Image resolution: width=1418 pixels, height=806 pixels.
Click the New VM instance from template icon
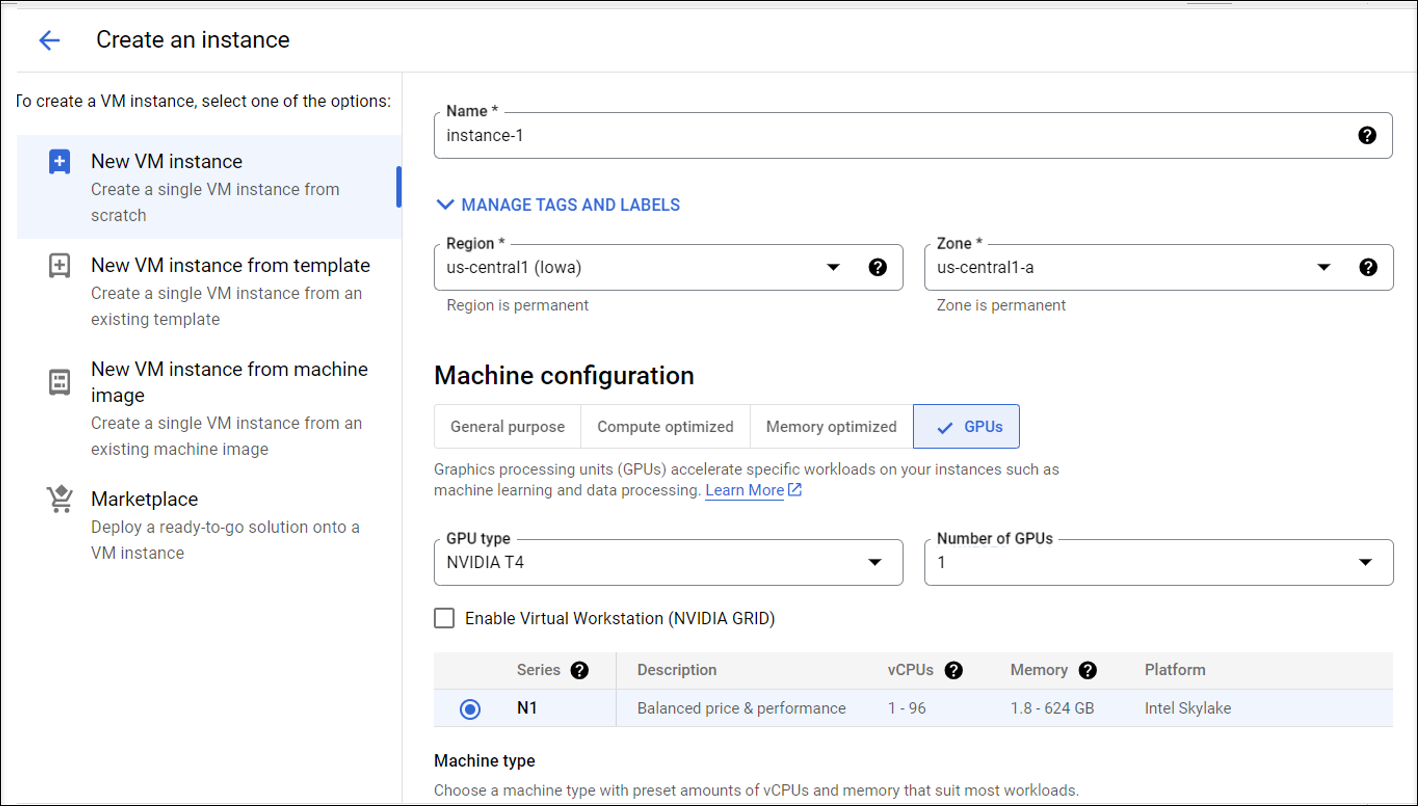click(59, 265)
